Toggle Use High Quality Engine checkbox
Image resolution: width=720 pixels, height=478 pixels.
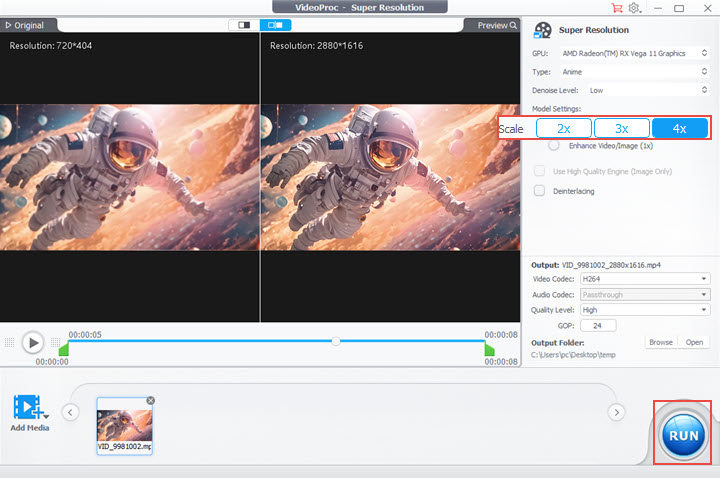tap(540, 171)
